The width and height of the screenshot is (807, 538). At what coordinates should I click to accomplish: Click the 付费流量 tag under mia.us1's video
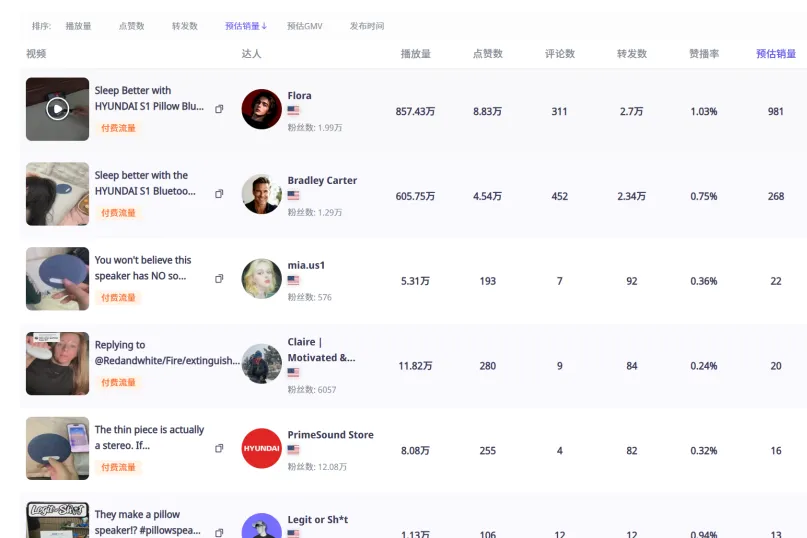click(x=118, y=297)
